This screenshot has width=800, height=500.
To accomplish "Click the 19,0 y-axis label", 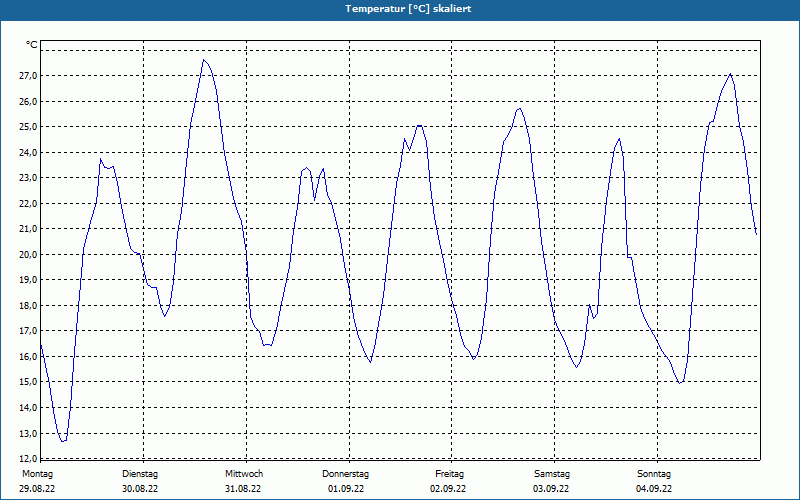I will [28, 280].
